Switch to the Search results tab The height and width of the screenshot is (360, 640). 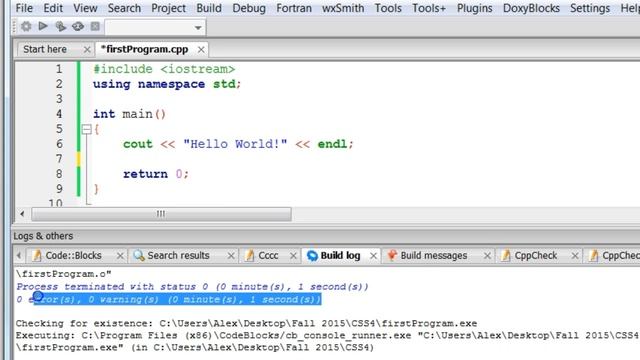(x=178, y=256)
